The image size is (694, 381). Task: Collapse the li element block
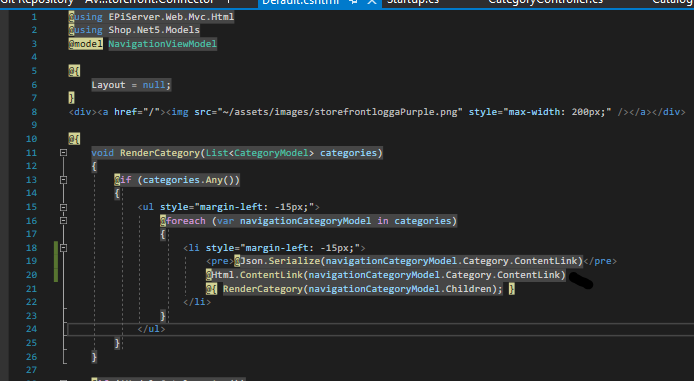click(63, 248)
